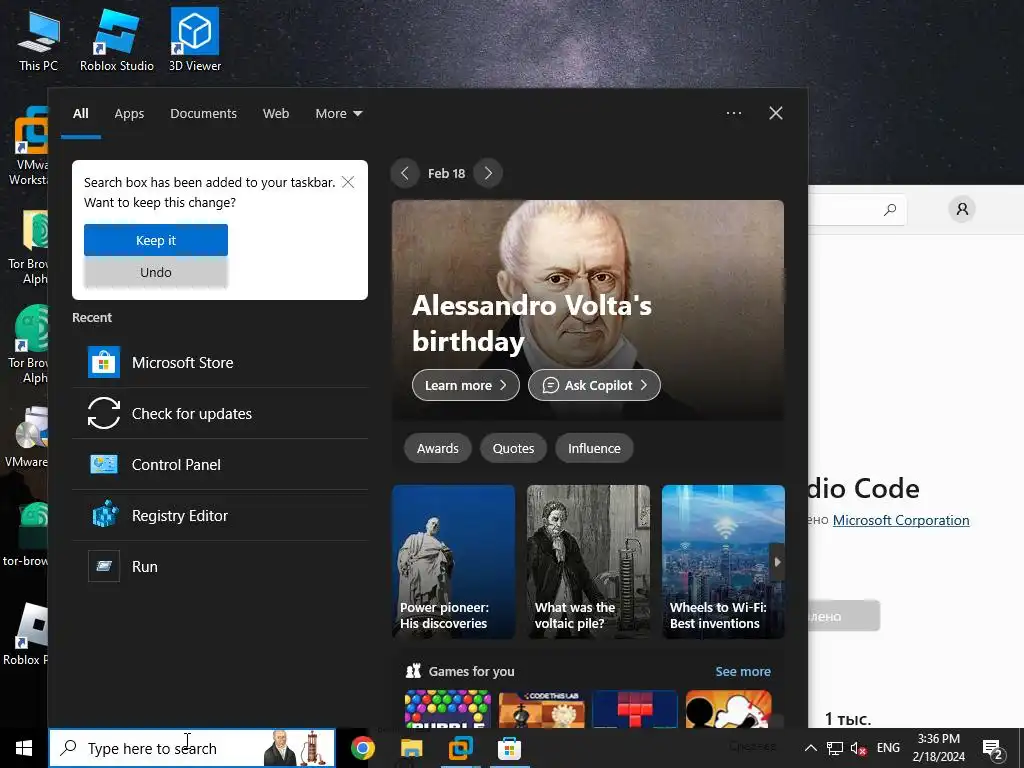Image resolution: width=1024 pixels, height=768 pixels.
Task: Open the Alessandro Volta's birthday banner
Action: [x=588, y=310]
